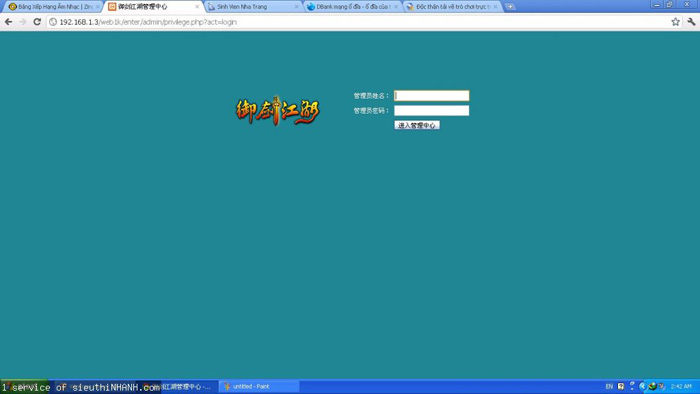Screen dimensions: 700x394
Task: Close the Sinh Viên Nha Trang tab
Action: pyautogui.click(x=296, y=7)
